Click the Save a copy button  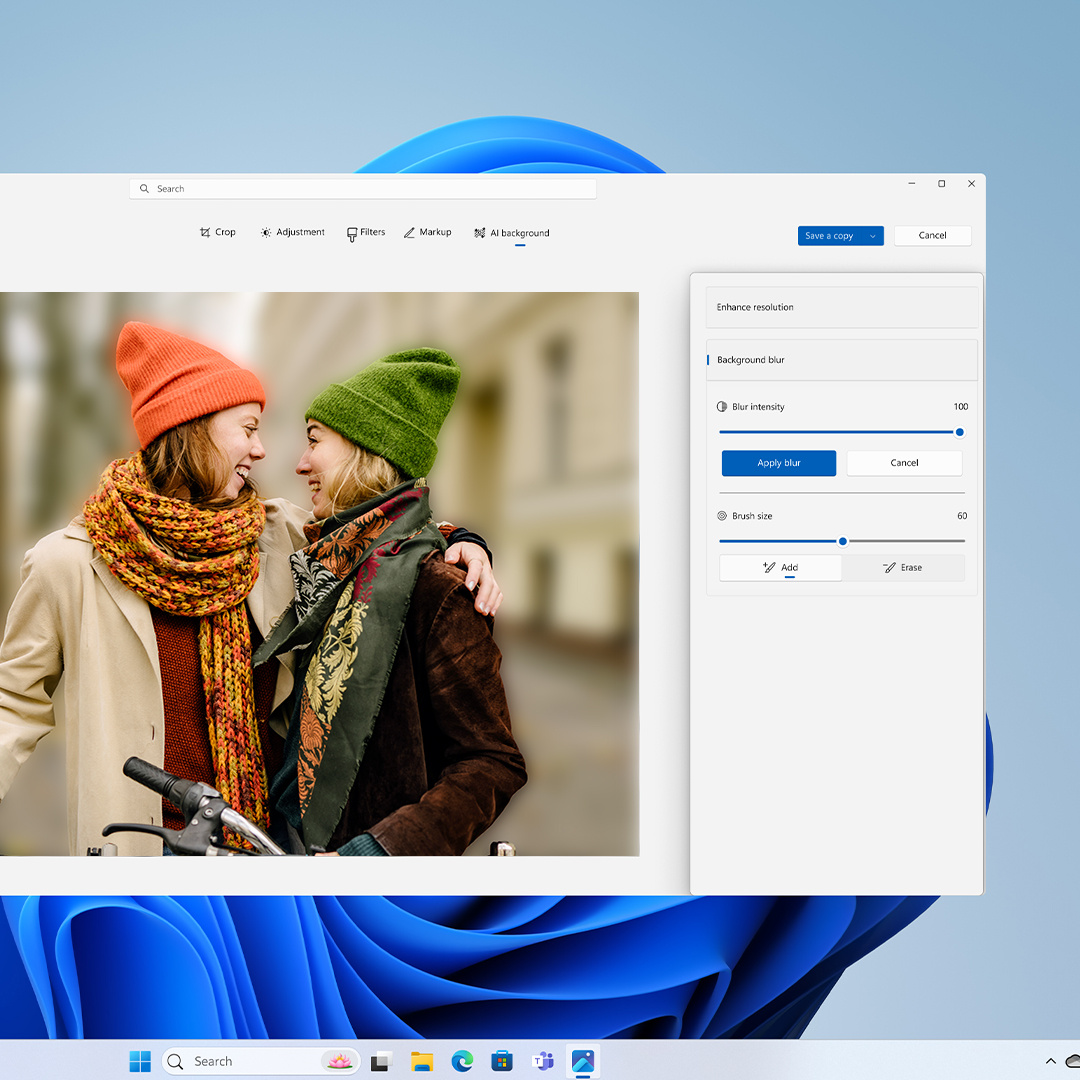tap(829, 236)
